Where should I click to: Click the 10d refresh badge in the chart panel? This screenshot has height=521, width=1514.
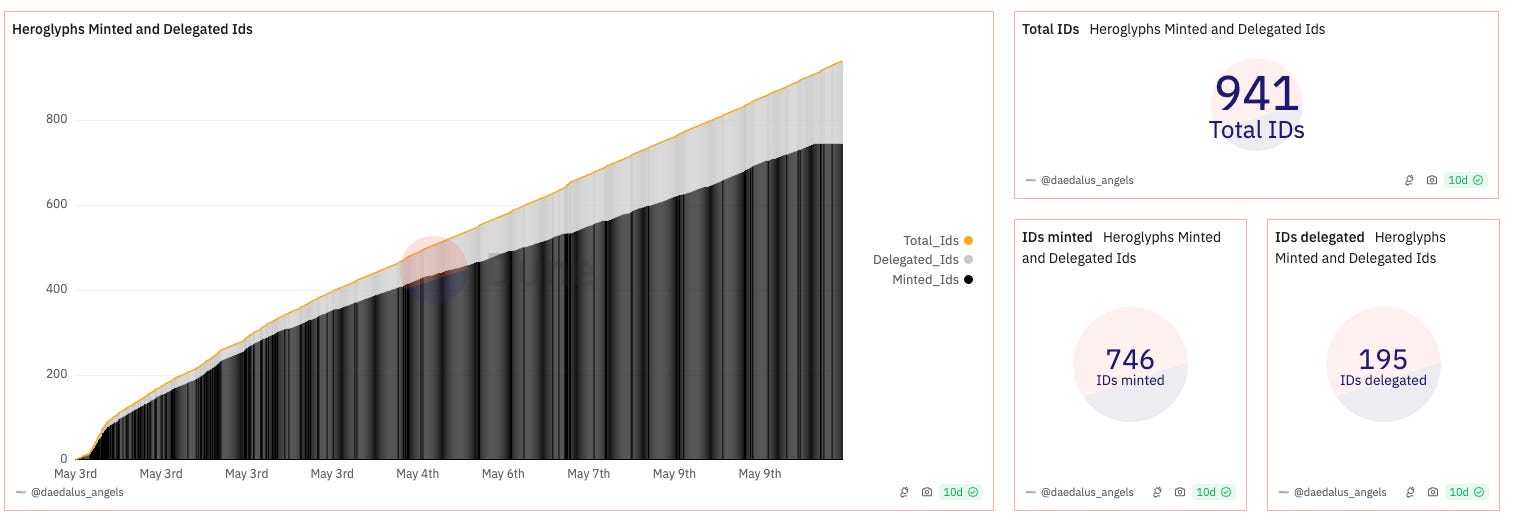tap(960, 492)
